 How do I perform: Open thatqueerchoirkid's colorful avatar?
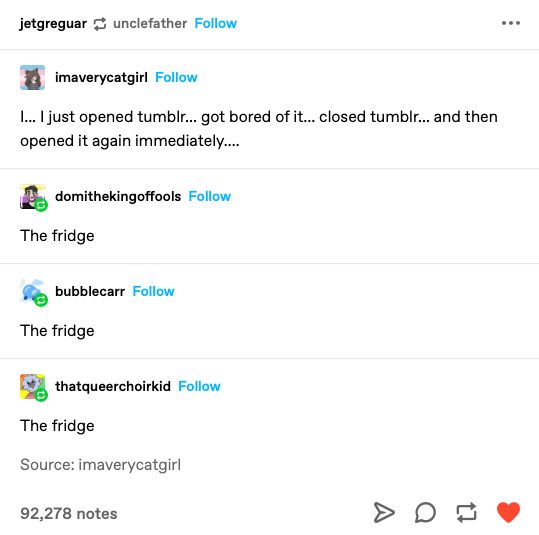[x=32, y=386]
